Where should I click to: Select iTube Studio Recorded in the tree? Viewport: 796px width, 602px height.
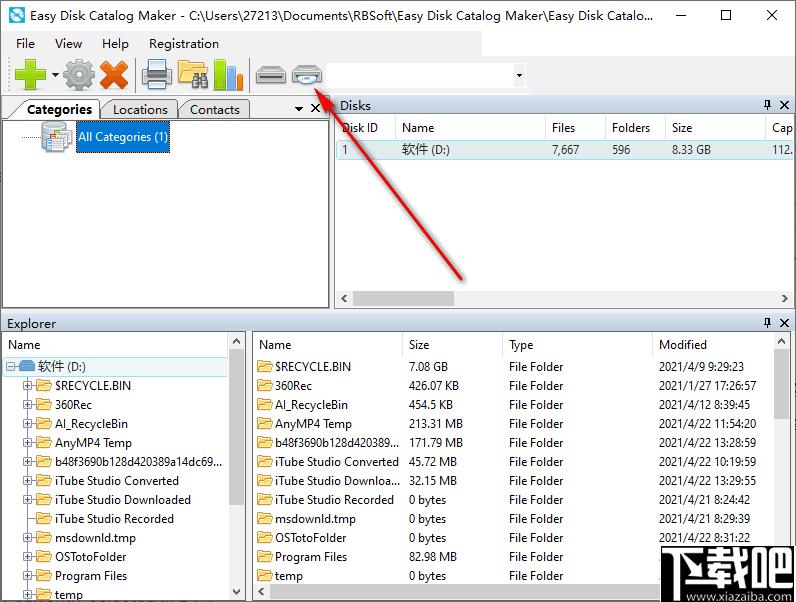point(114,519)
